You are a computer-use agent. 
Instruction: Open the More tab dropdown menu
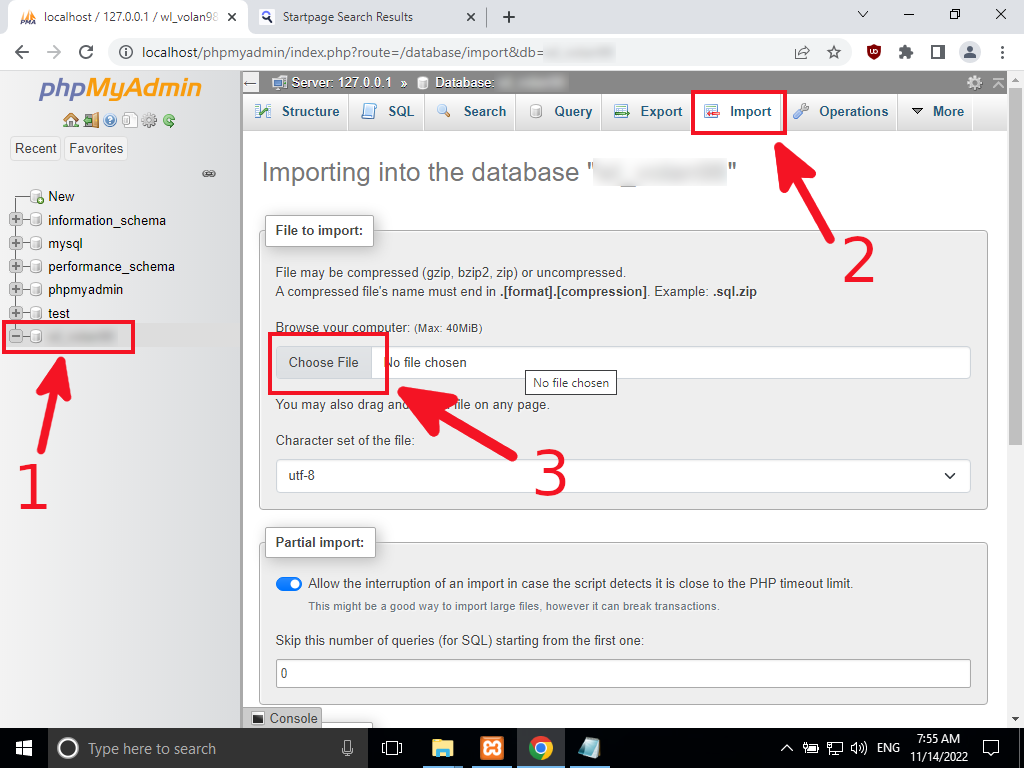pos(936,112)
